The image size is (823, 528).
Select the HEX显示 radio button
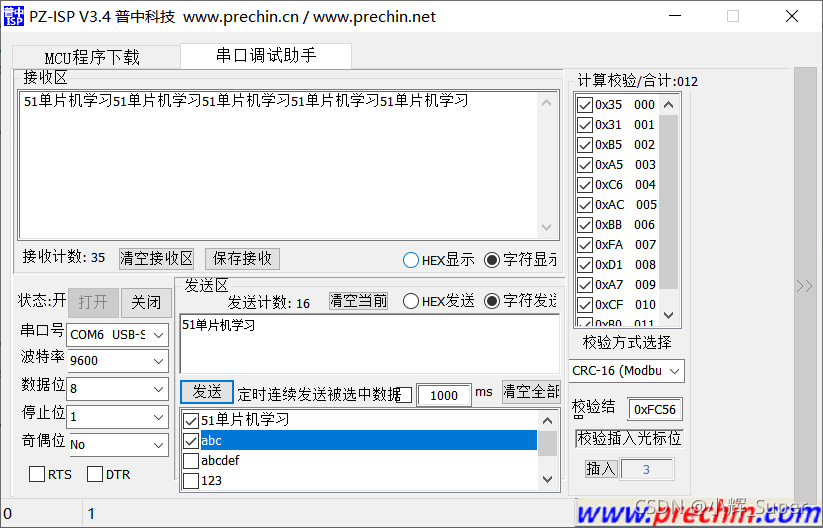tap(411, 260)
